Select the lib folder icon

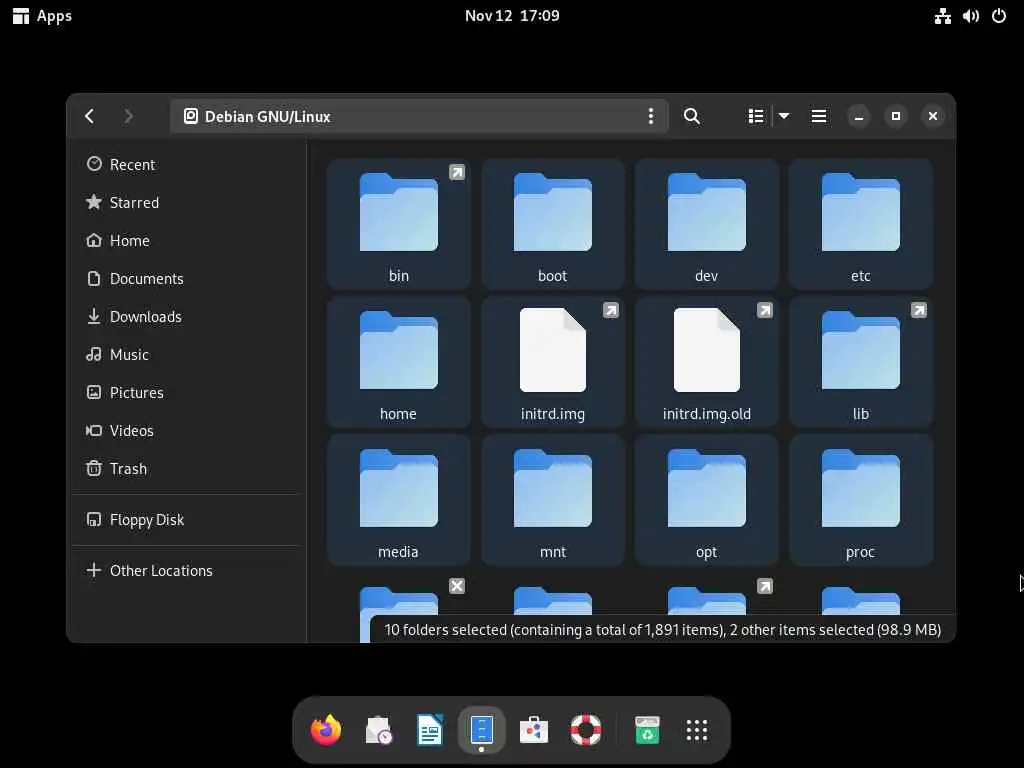(x=860, y=350)
